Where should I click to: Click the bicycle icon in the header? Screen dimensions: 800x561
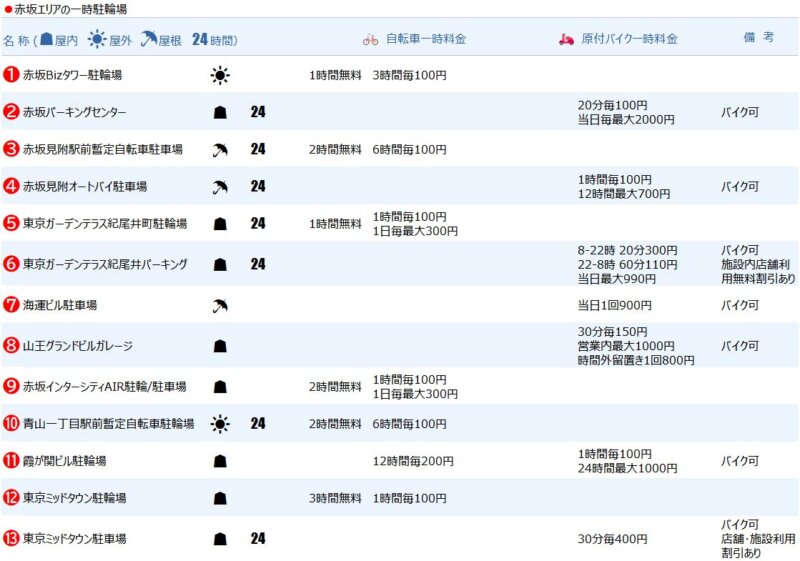tap(370, 39)
